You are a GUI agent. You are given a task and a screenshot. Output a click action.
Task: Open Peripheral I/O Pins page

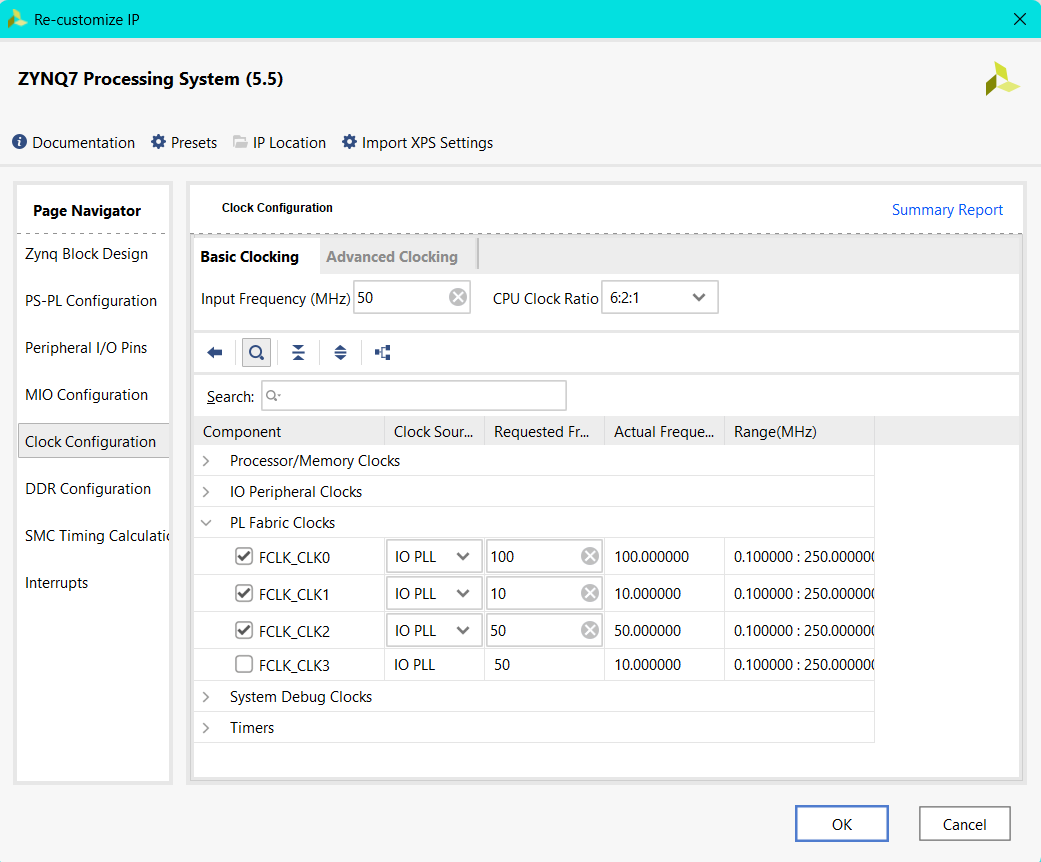click(86, 348)
